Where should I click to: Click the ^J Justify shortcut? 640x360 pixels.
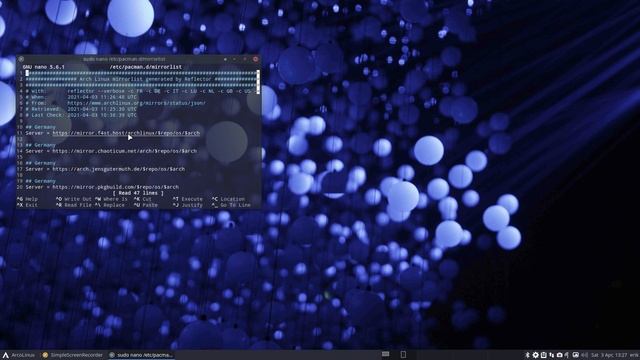click(188, 205)
